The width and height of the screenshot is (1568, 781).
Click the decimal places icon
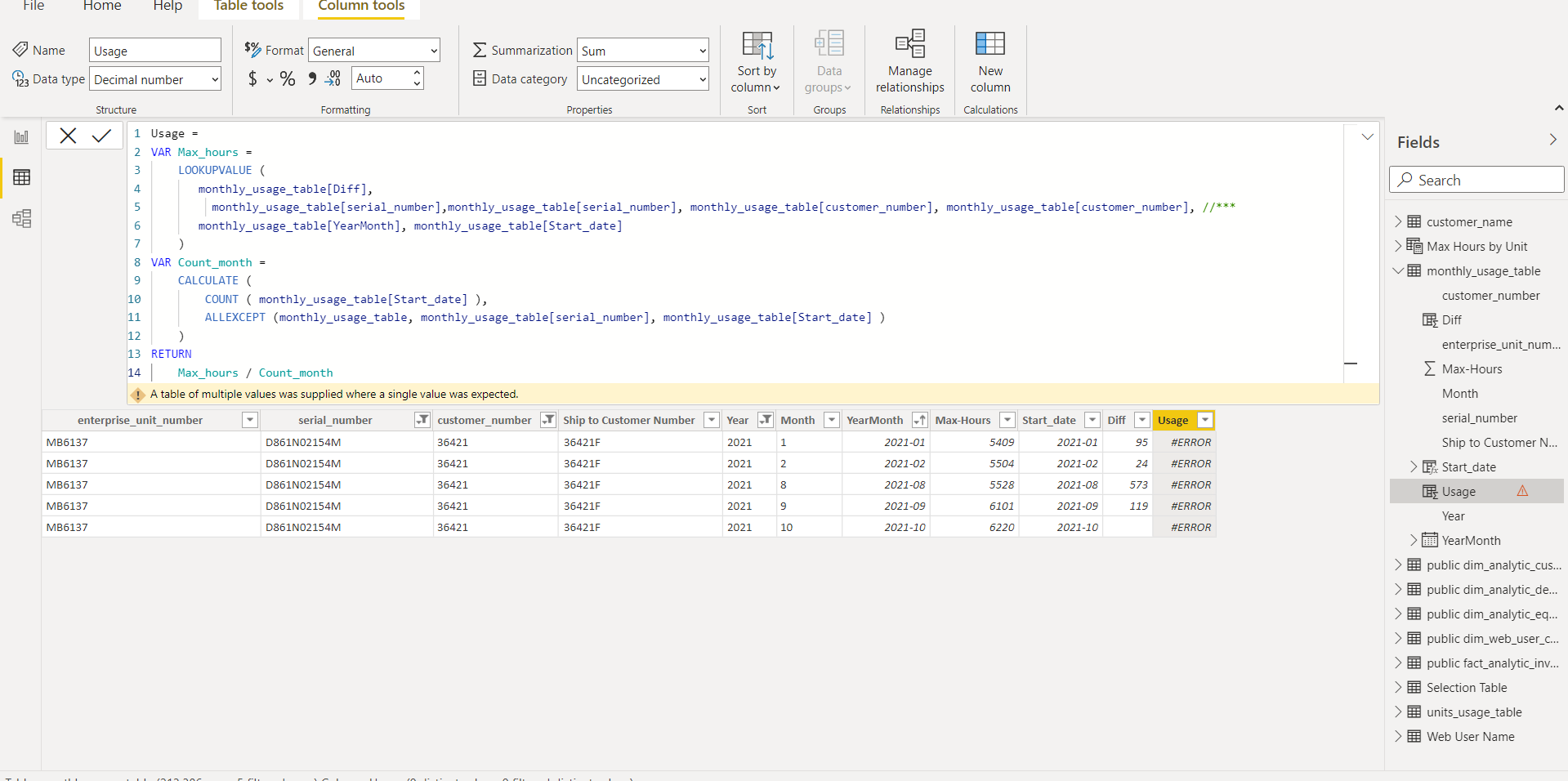pyautogui.click(x=333, y=78)
